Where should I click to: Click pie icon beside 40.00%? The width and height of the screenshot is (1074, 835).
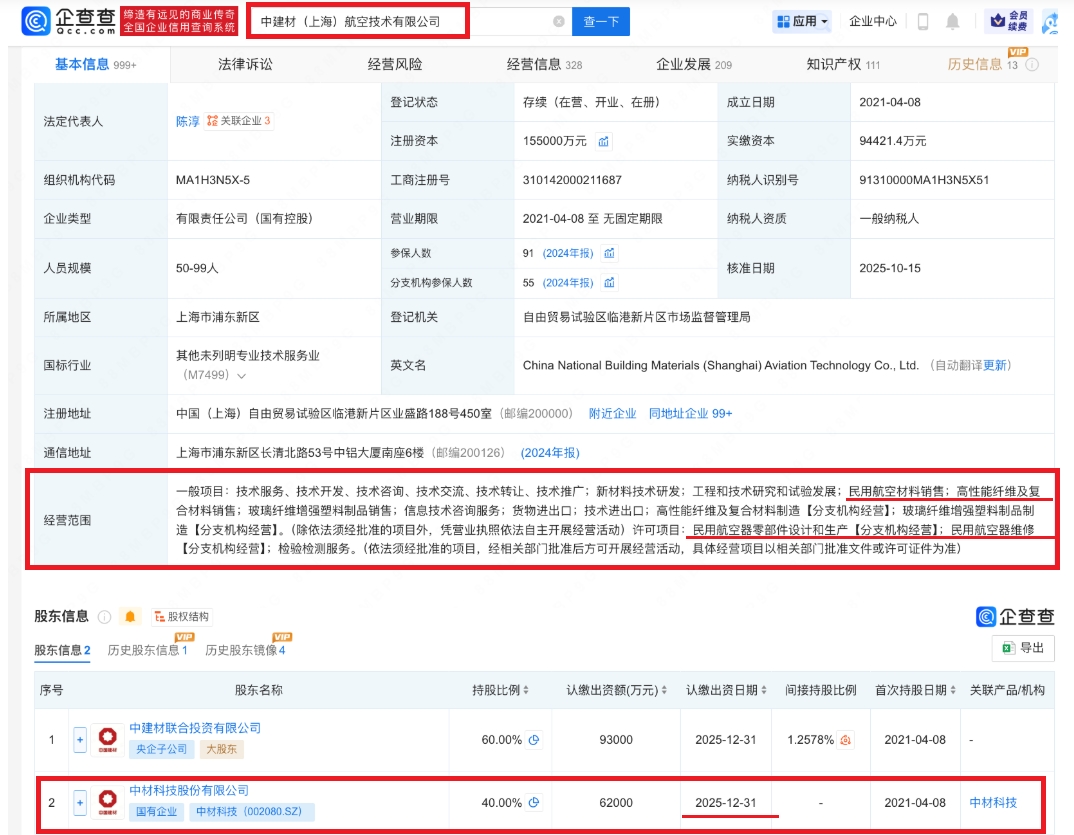(534, 802)
